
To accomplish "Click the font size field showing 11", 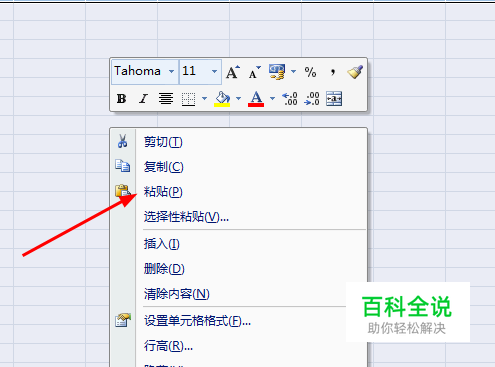I will pos(200,72).
